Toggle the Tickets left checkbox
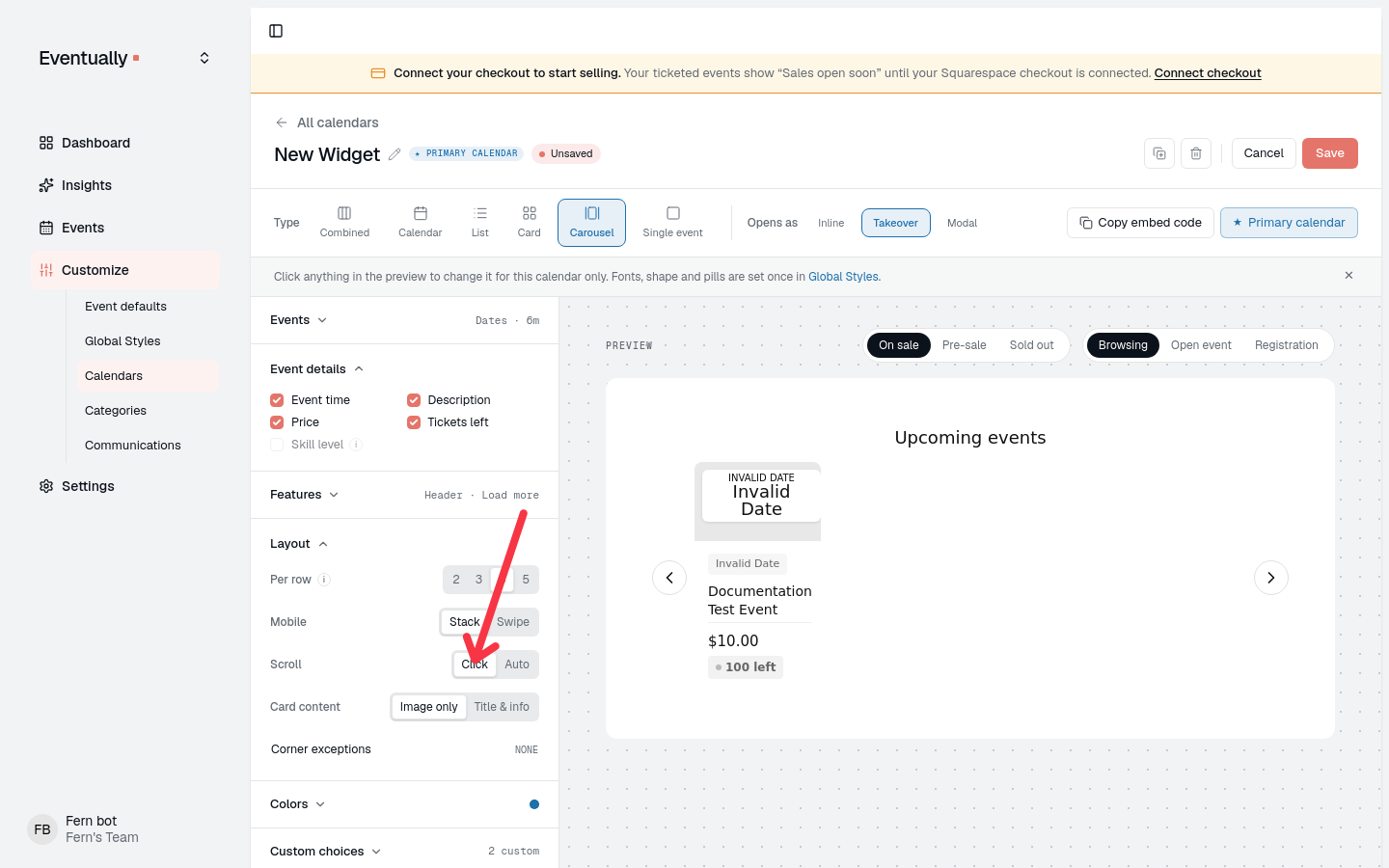The width and height of the screenshot is (1389, 868). coord(414,422)
